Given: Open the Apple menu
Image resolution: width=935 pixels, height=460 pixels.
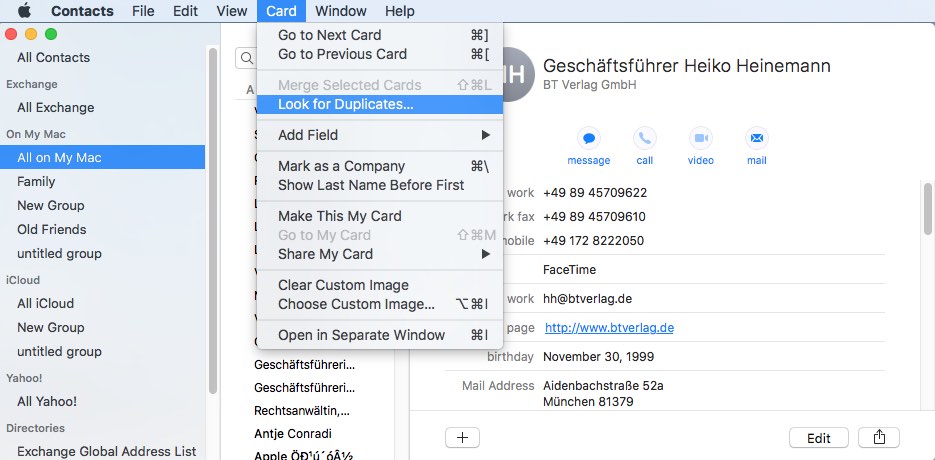Looking at the screenshot, I should (24, 11).
